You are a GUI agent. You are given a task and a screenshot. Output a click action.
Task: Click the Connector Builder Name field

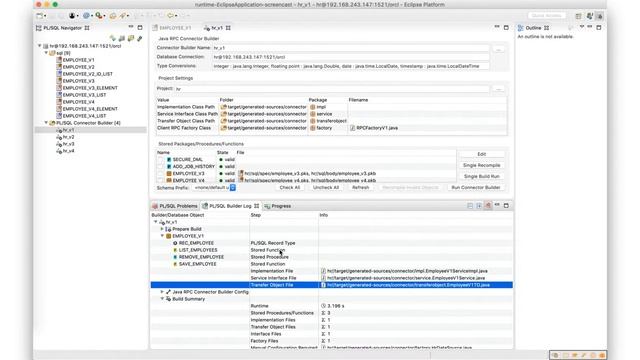point(350,48)
